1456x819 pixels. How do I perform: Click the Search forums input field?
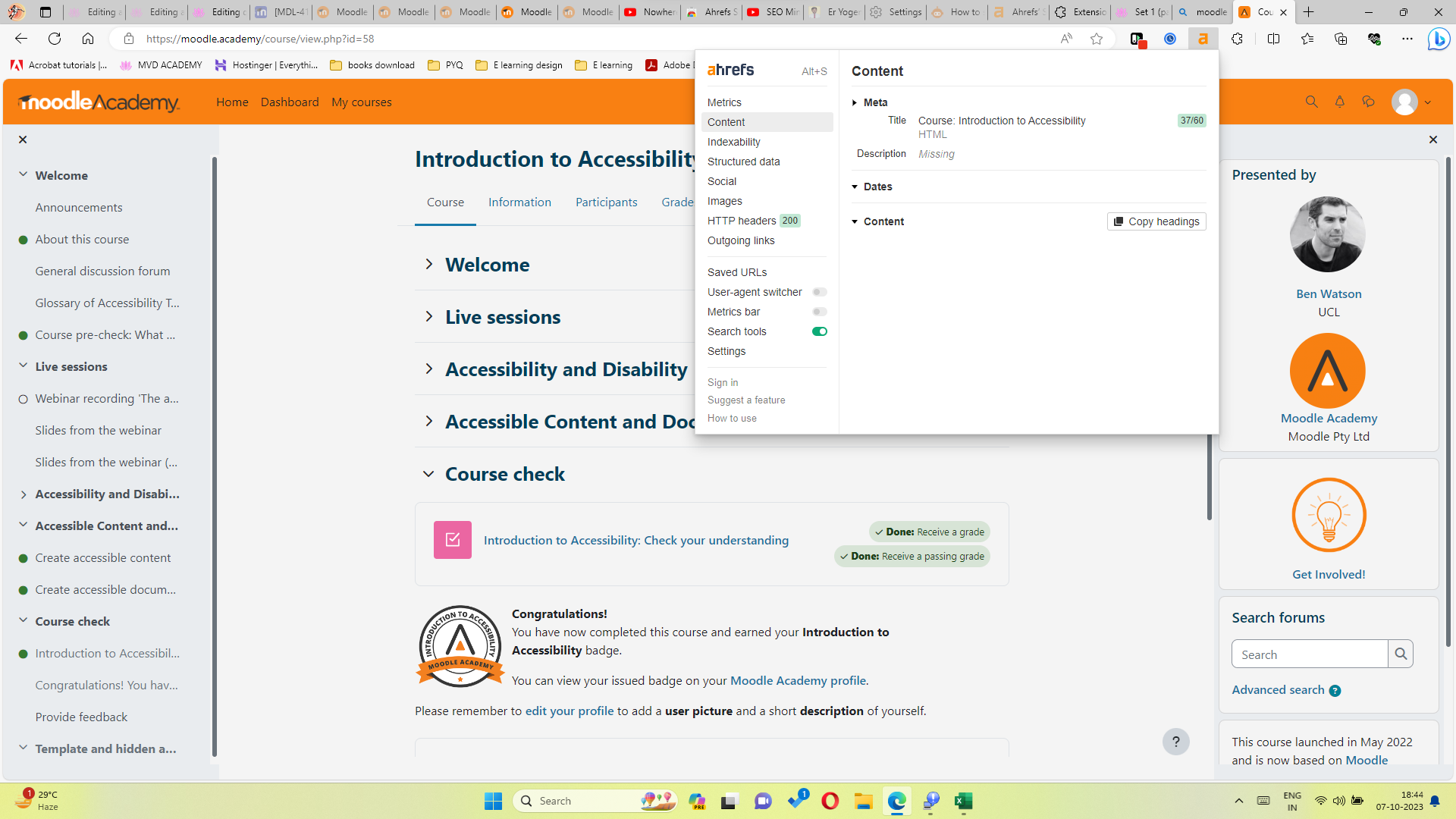click(1310, 654)
